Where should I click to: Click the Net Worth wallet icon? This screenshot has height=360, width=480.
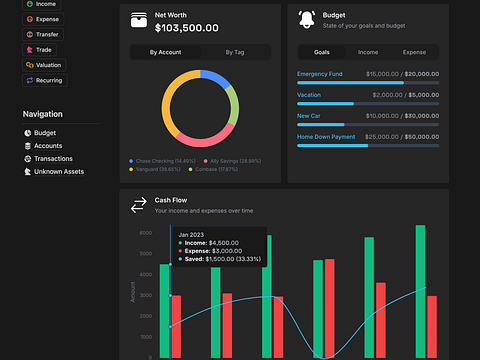(x=139, y=20)
